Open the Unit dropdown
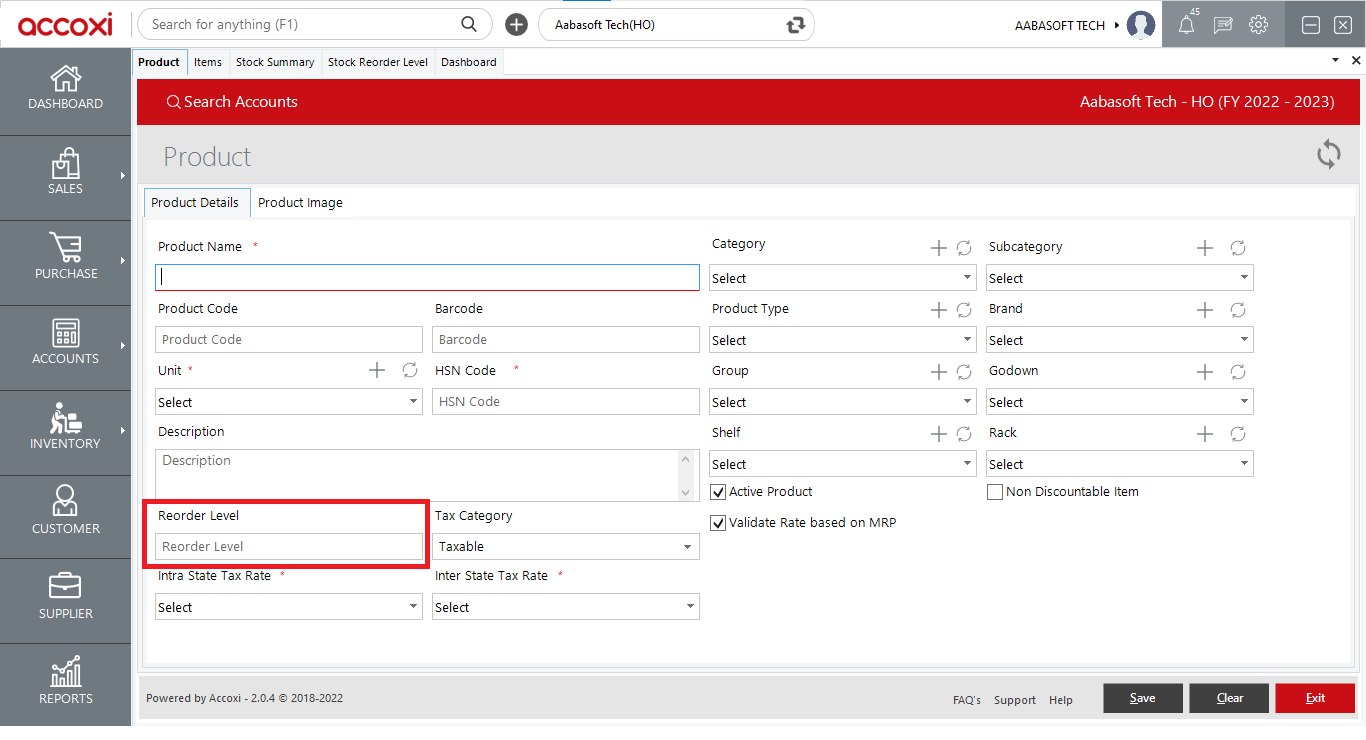The width and height of the screenshot is (1366, 740). click(289, 402)
